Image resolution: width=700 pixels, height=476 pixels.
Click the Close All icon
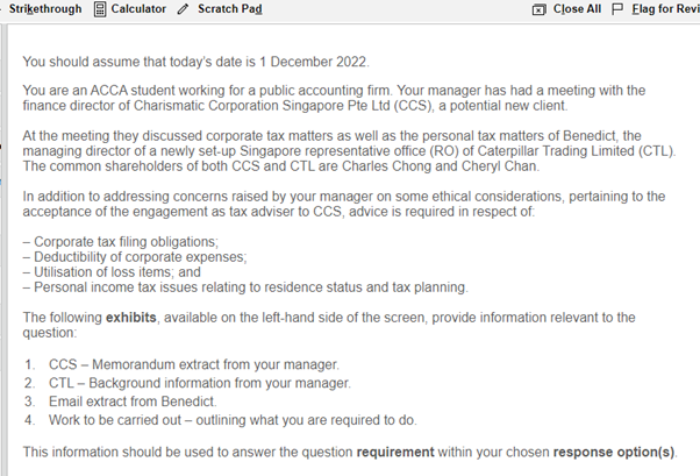pyautogui.click(x=539, y=9)
